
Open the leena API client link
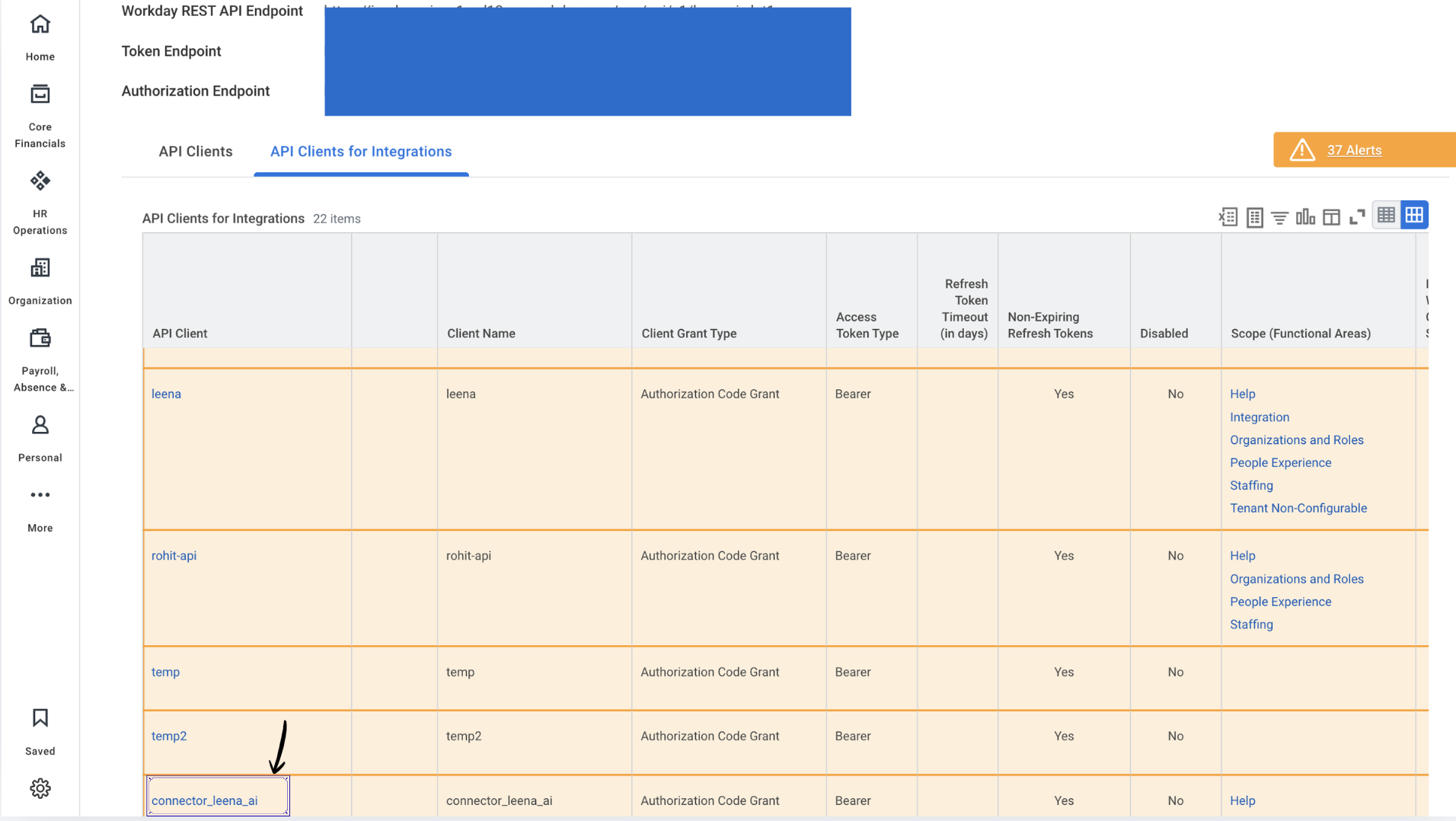click(x=166, y=394)
